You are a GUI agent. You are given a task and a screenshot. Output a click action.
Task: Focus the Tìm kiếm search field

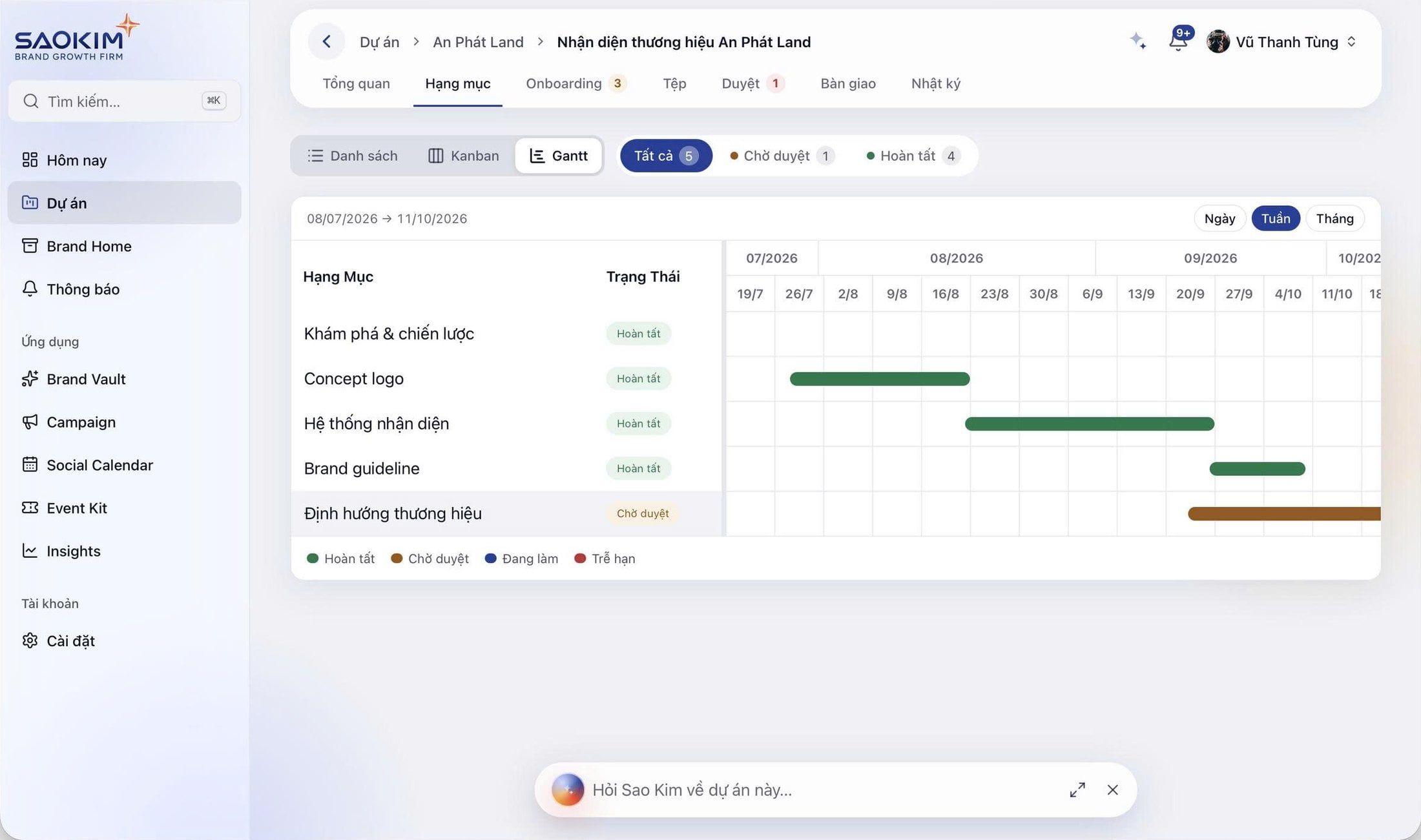[x=124, y=101]
